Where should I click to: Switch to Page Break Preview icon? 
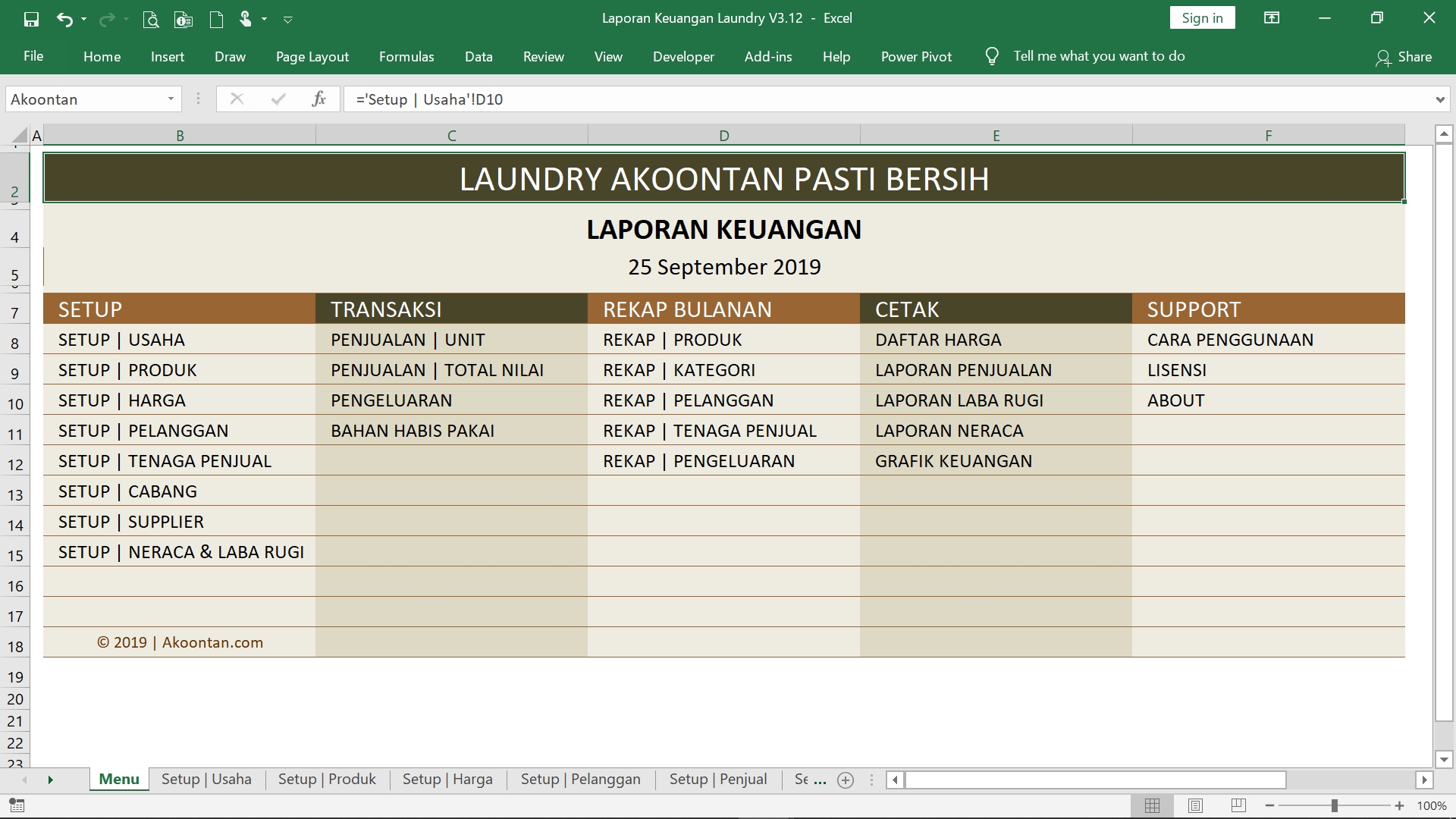click(1238, 805)
